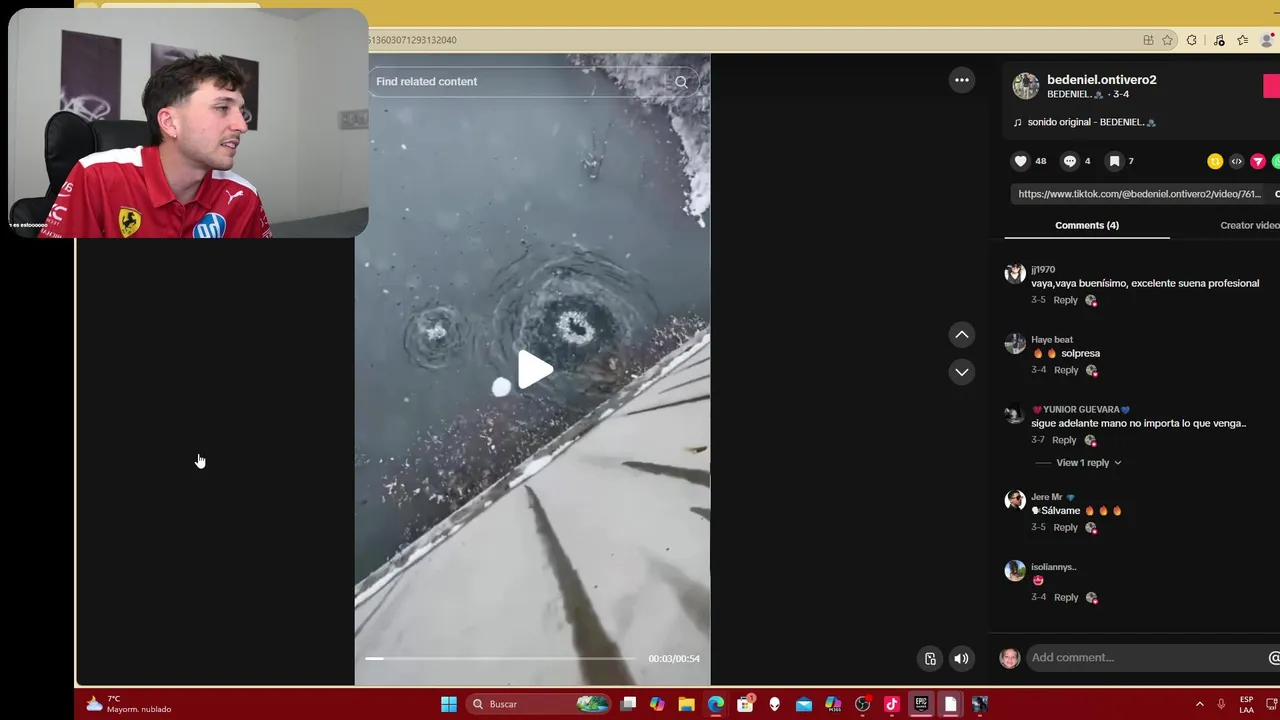Mute the video with the speaker icon

pos(961,658)
